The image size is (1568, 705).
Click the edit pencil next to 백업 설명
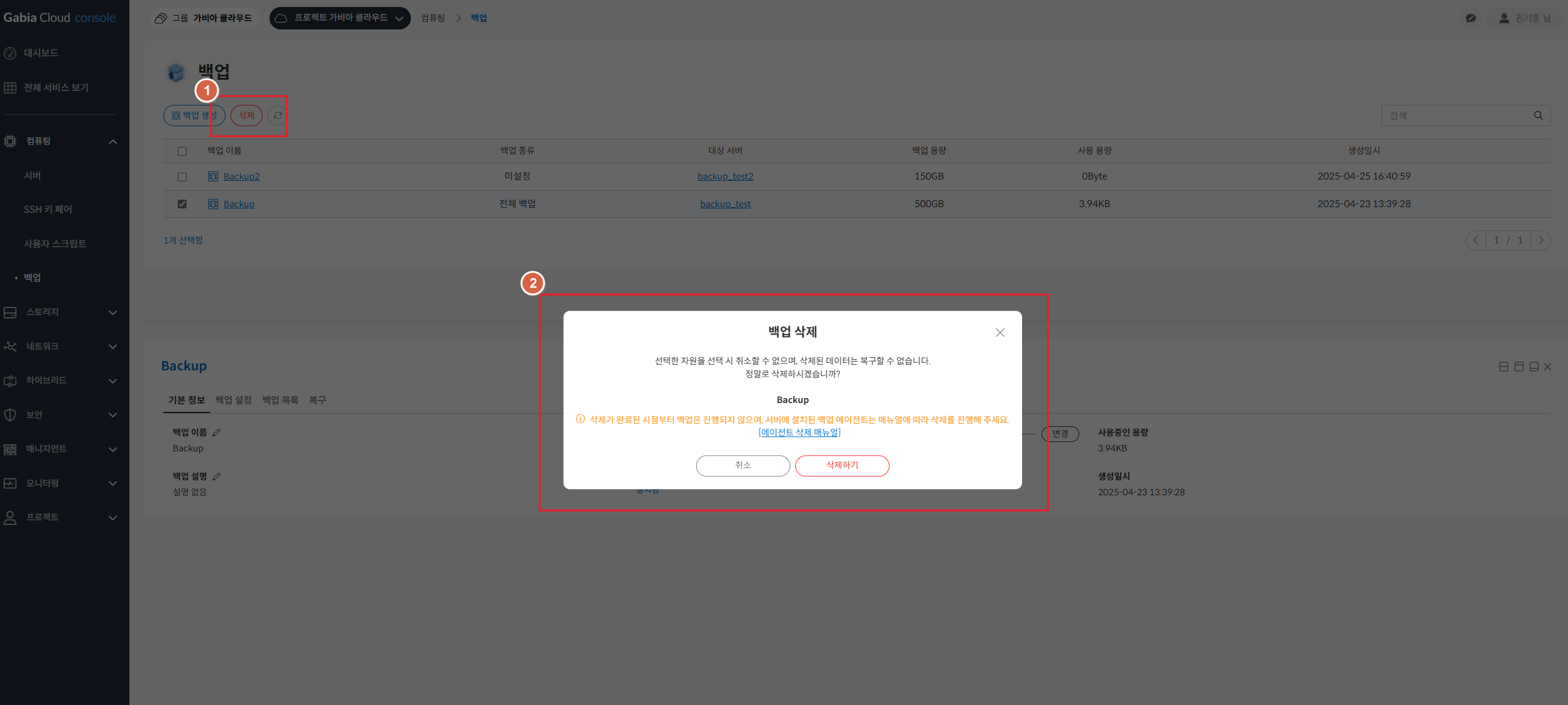click(217, 476)
